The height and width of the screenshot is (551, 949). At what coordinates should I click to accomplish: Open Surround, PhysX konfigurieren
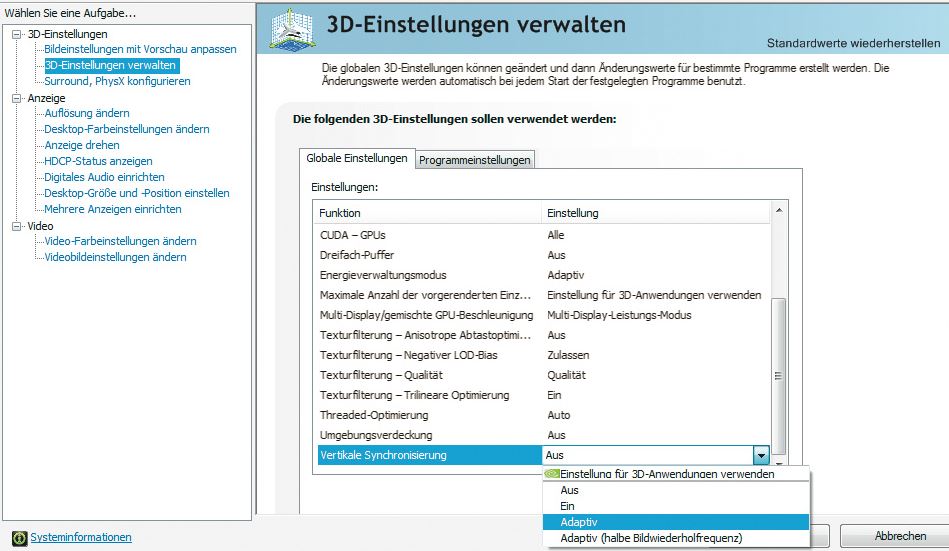117,81
